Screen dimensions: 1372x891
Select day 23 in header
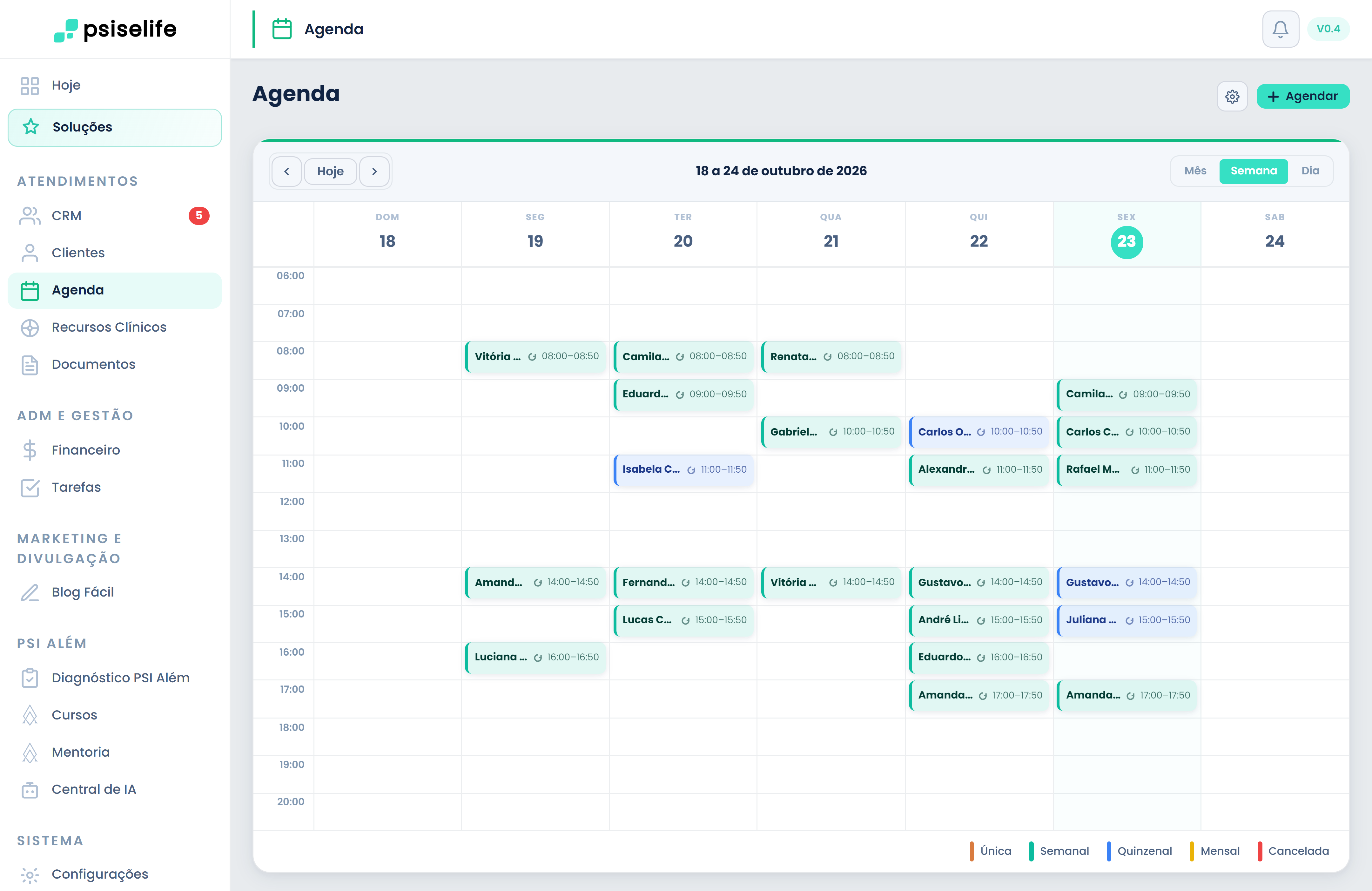point(1127,242)
